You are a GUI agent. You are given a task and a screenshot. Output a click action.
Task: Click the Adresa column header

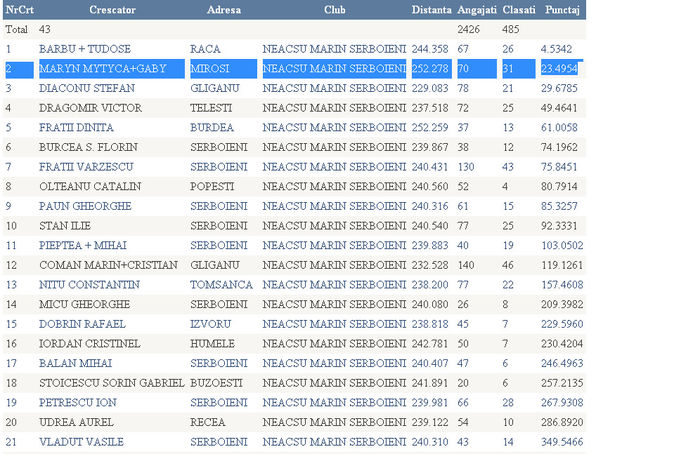point(223,9)
